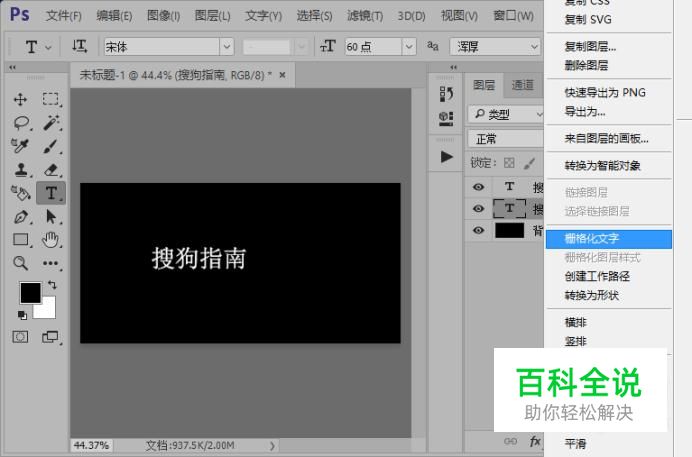This screenshot has height=457, width=692.
Task: Open status bar info arrow
Action: coord(272,446)
